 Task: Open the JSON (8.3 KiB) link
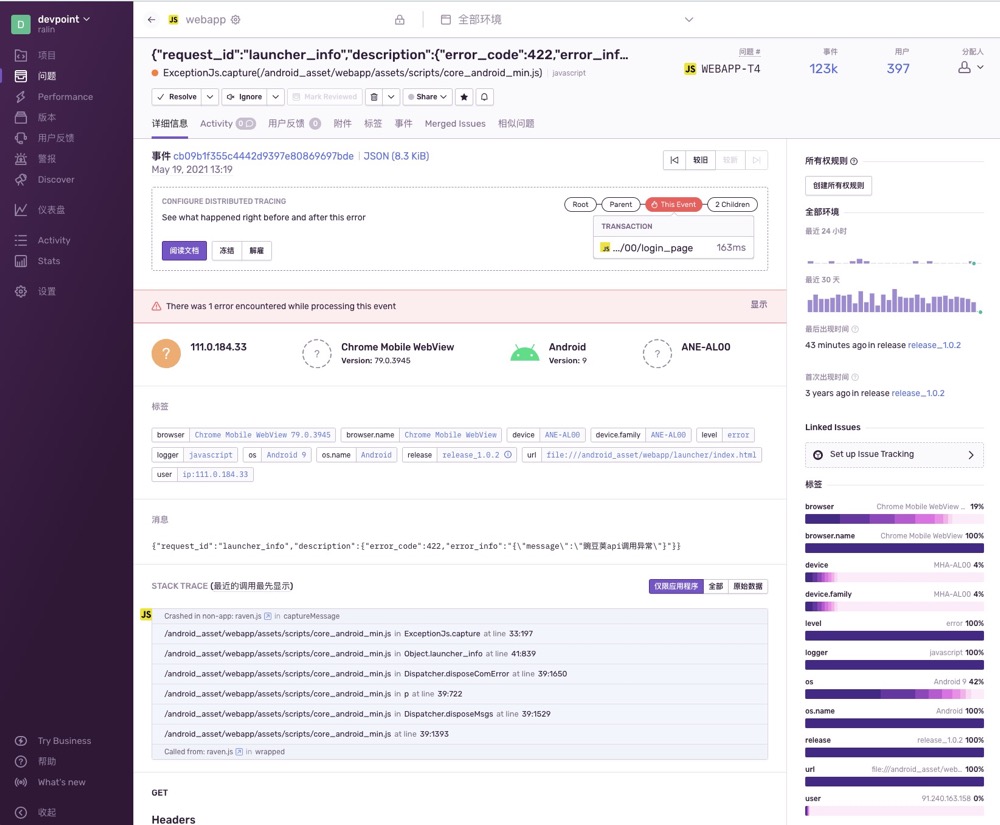coord(396,156)
